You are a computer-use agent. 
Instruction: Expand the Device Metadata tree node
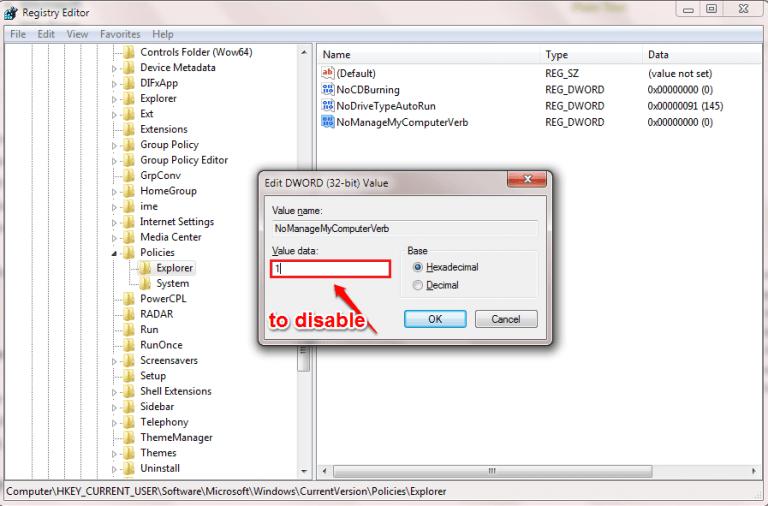[114, 69]
